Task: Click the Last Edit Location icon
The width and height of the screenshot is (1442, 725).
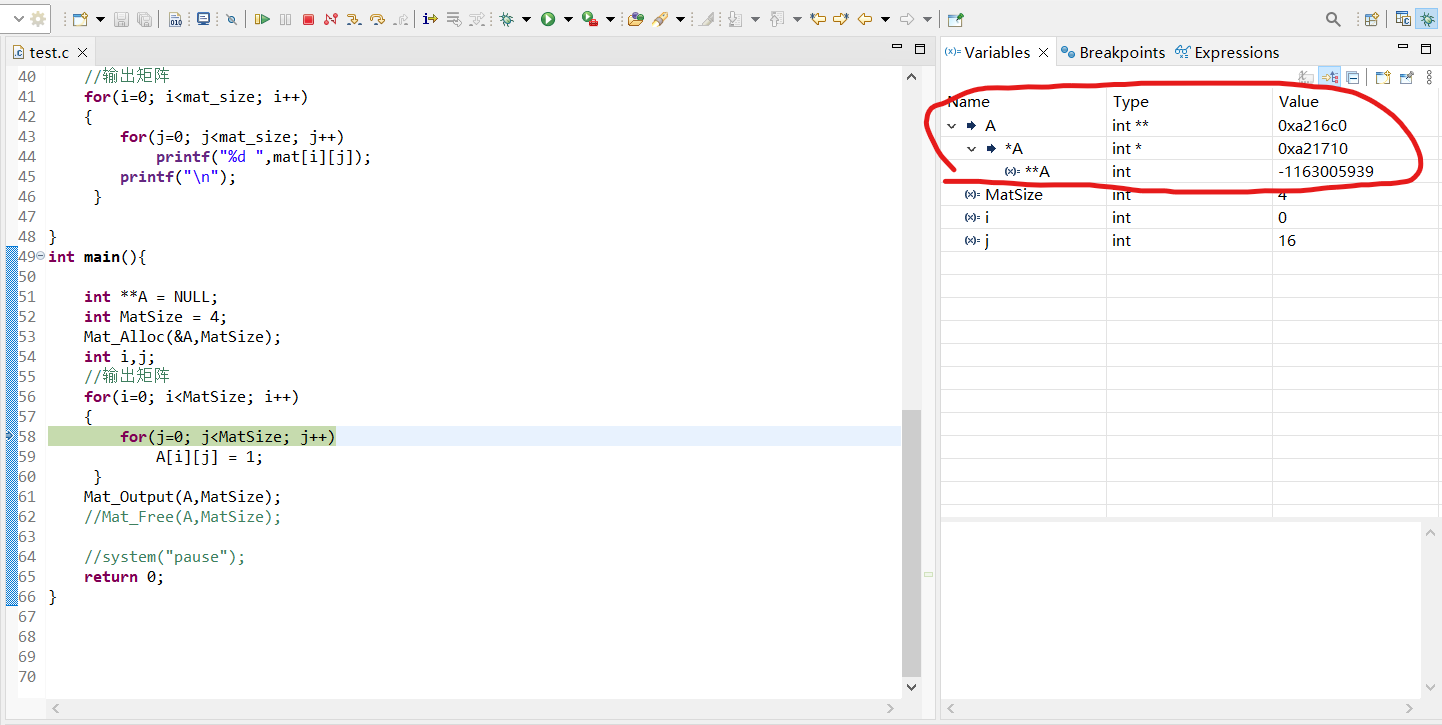Action: pos(818,19)
